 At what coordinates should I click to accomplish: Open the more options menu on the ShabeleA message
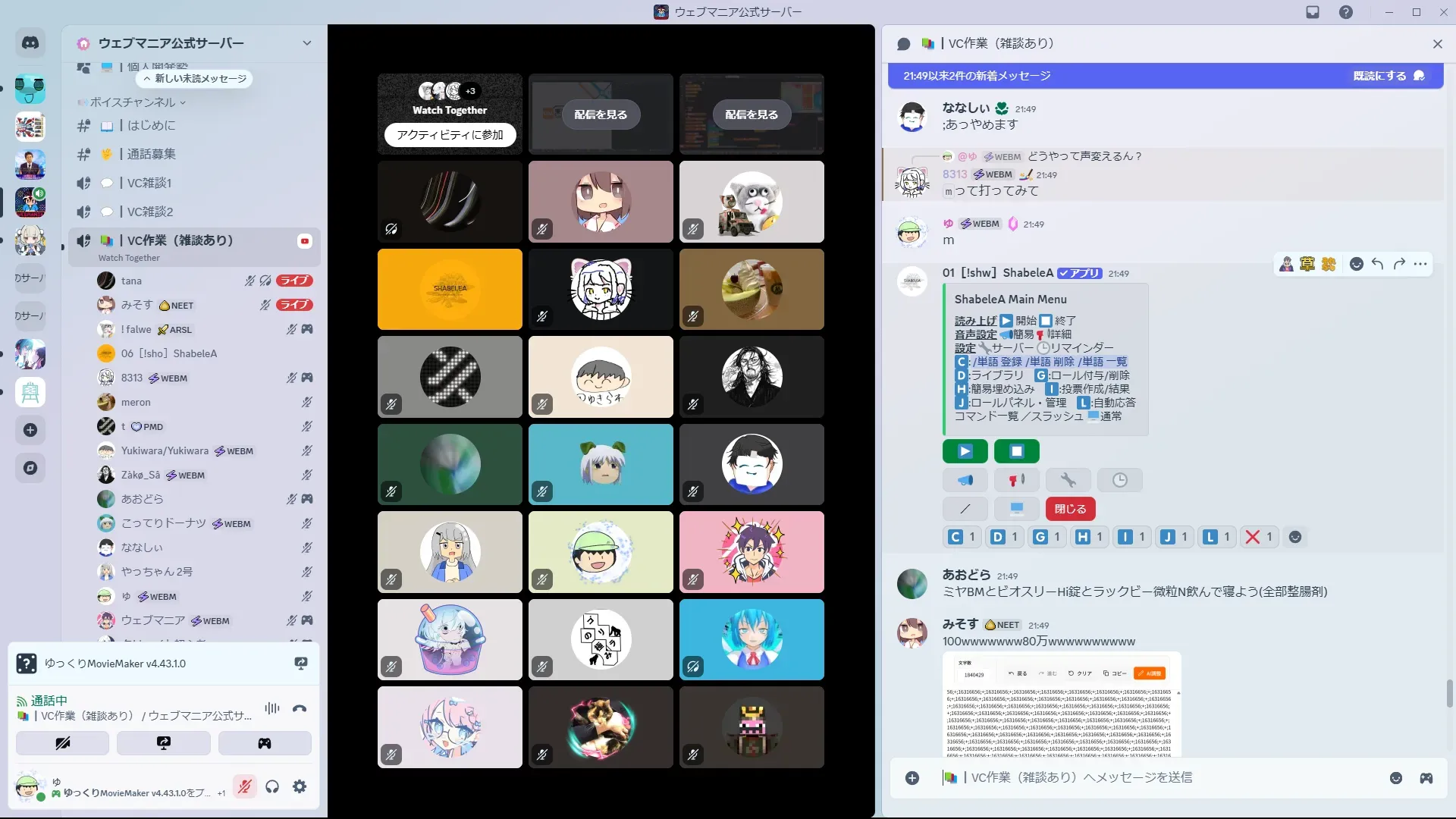coord(1420,264)
